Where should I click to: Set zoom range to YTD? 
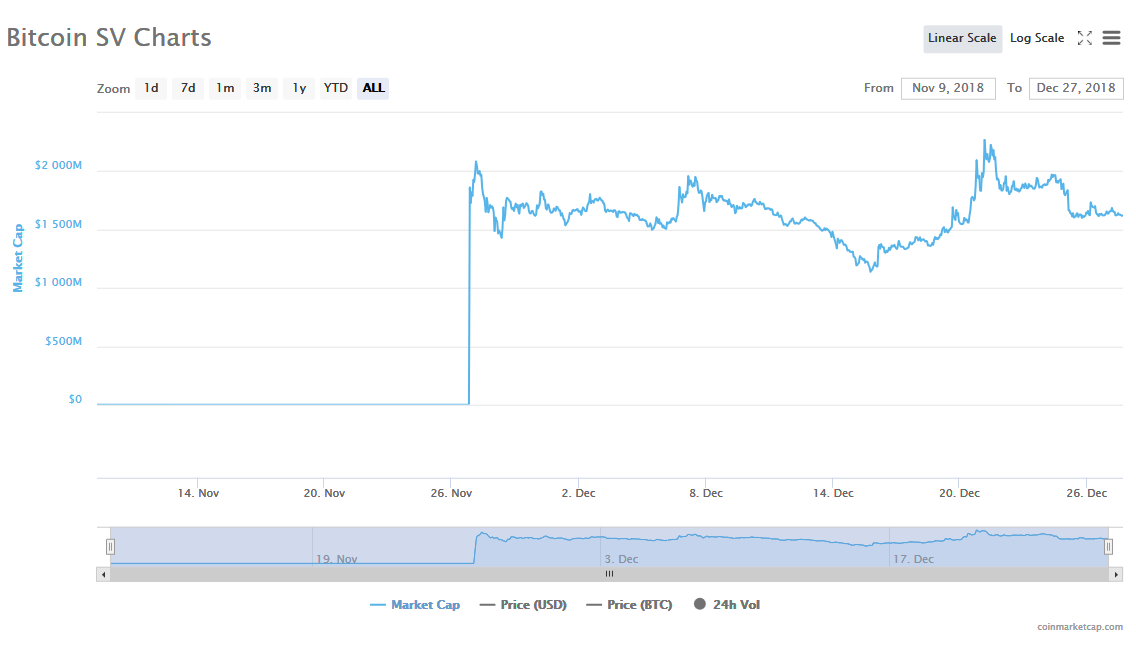(336, 88)
